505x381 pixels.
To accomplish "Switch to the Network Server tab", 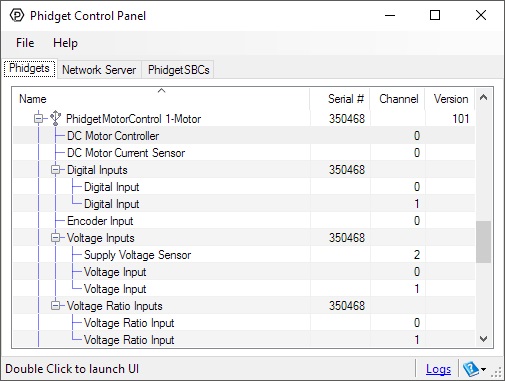I will coord(99,70).
